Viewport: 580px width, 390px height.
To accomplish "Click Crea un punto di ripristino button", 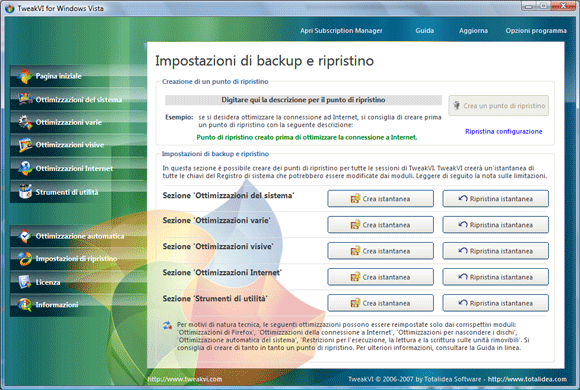I will click(x=499, y=106).
